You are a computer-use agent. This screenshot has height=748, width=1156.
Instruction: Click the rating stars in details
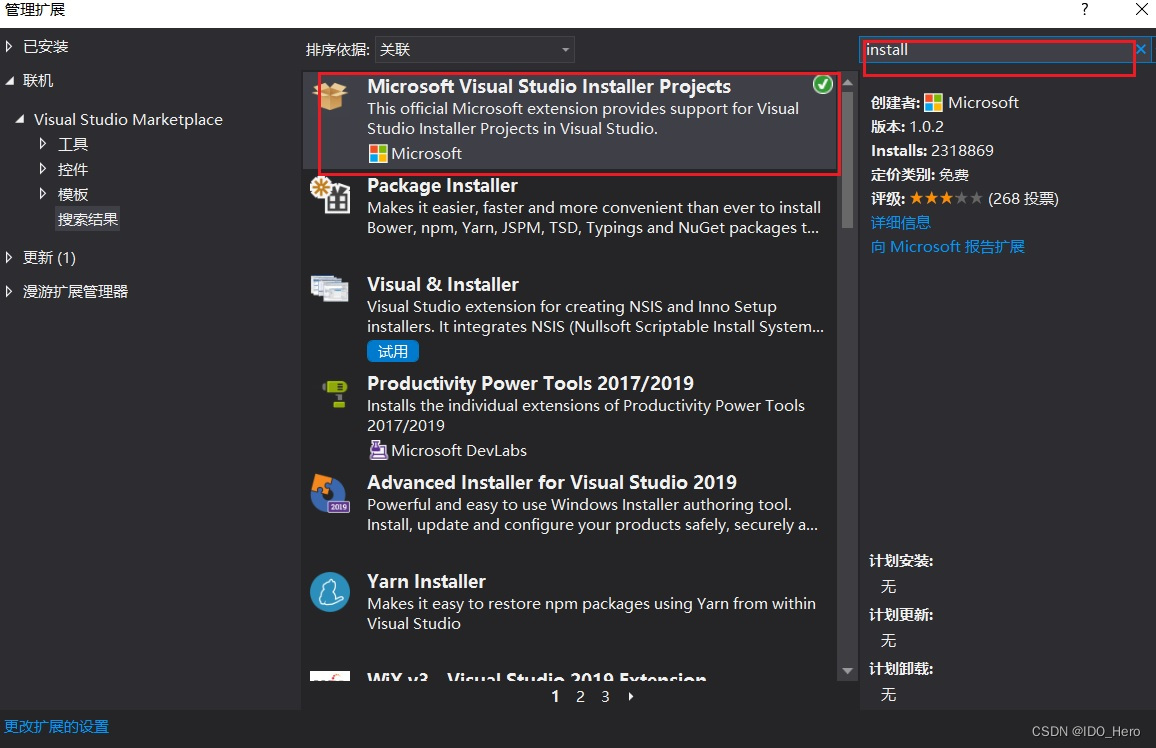click(946, 198)
